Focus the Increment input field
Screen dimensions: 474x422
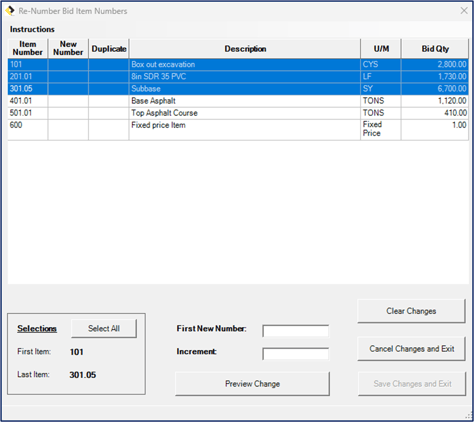[295, 354]
